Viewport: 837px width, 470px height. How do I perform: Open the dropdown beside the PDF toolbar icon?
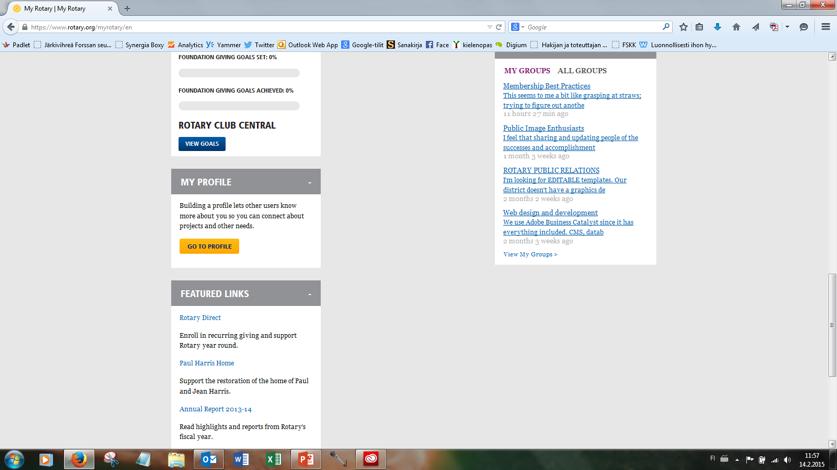[x=787, y=27]
